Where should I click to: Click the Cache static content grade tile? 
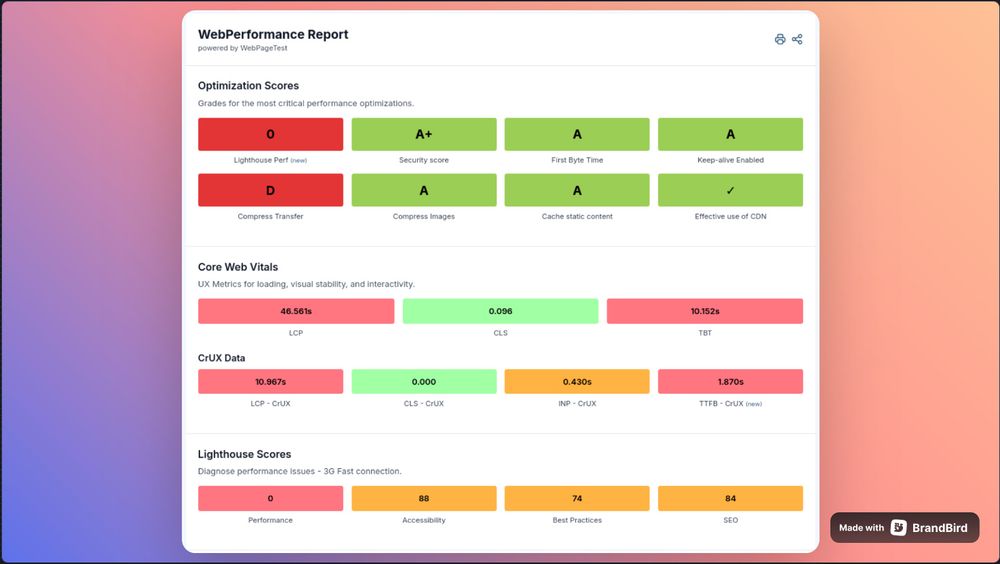(577, 190)
